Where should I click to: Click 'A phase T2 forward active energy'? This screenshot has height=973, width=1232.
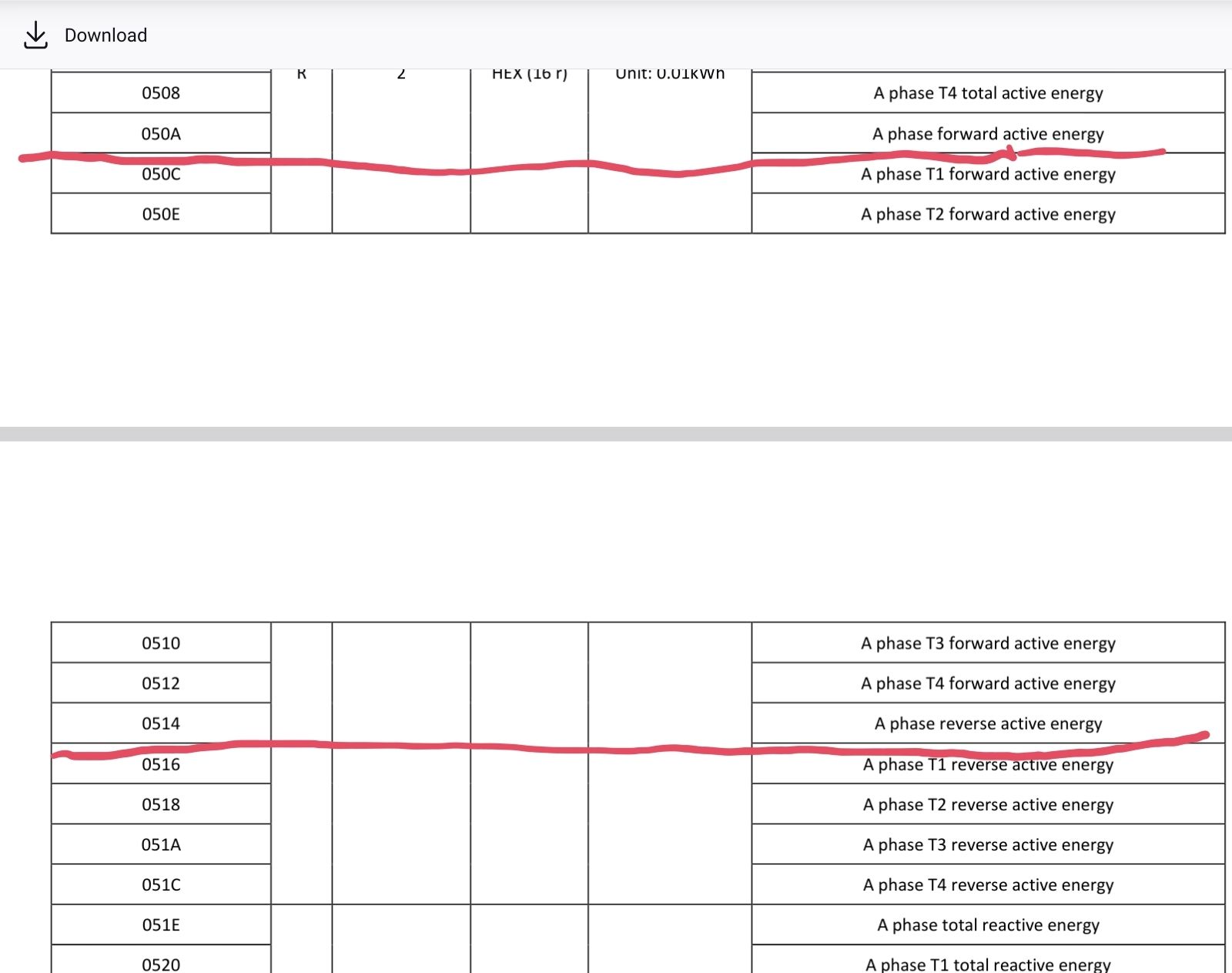coord(988,213)
